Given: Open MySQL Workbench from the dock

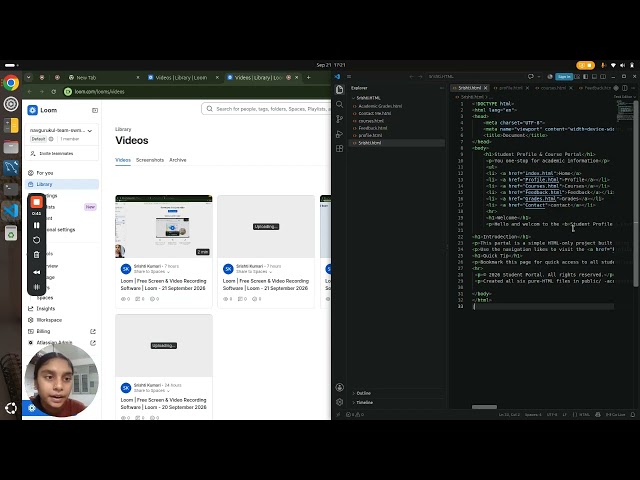Looking at the screenshot, I should 11,168.
